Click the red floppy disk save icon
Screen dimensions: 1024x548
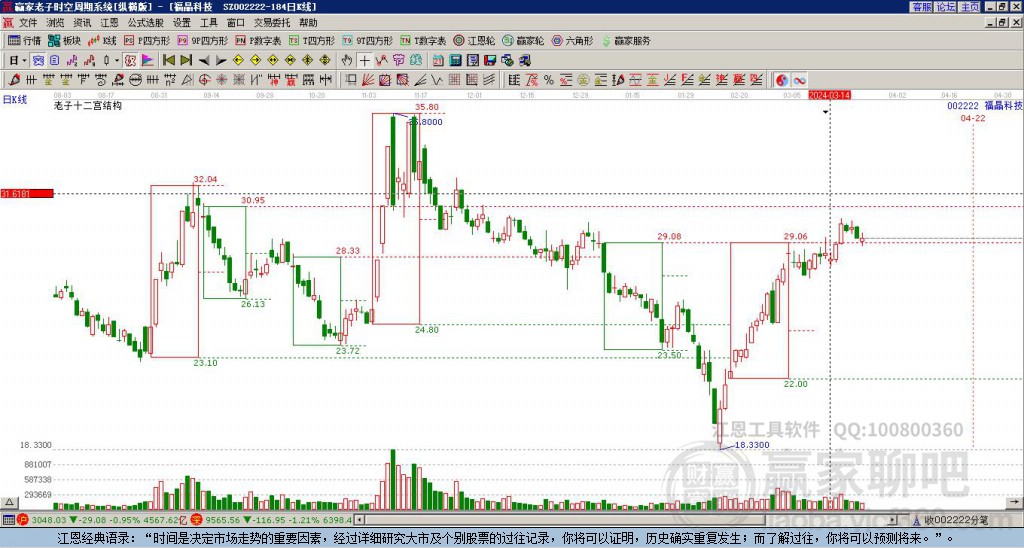(x=490, y=61)
